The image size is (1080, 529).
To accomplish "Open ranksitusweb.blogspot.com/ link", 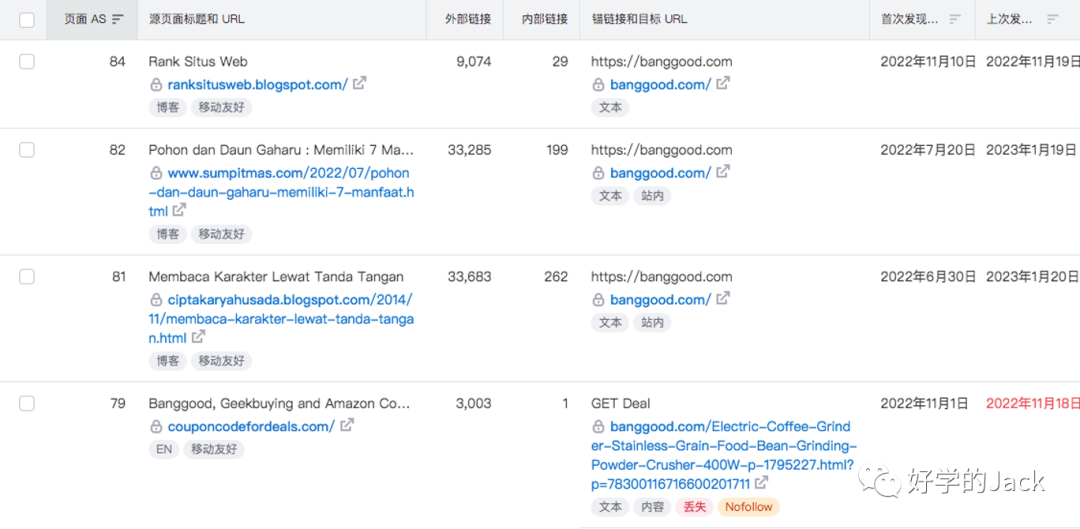I will (258, 85).
